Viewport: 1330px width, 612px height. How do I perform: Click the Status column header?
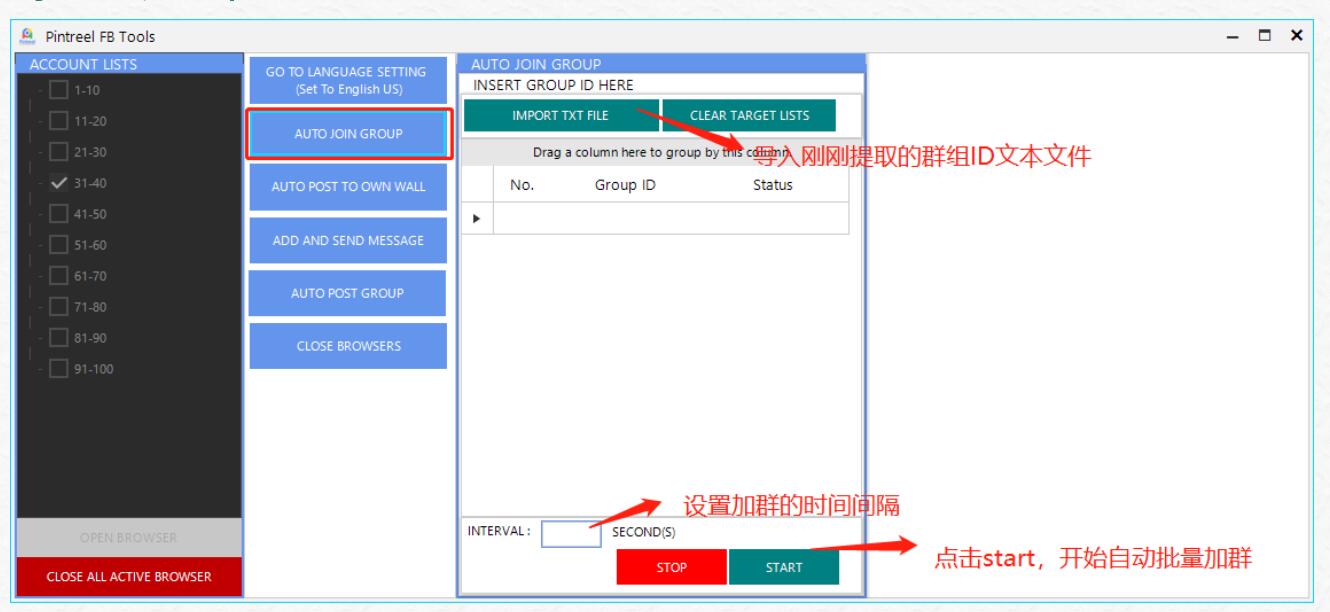pyautogui.click(x=772, y=185)
